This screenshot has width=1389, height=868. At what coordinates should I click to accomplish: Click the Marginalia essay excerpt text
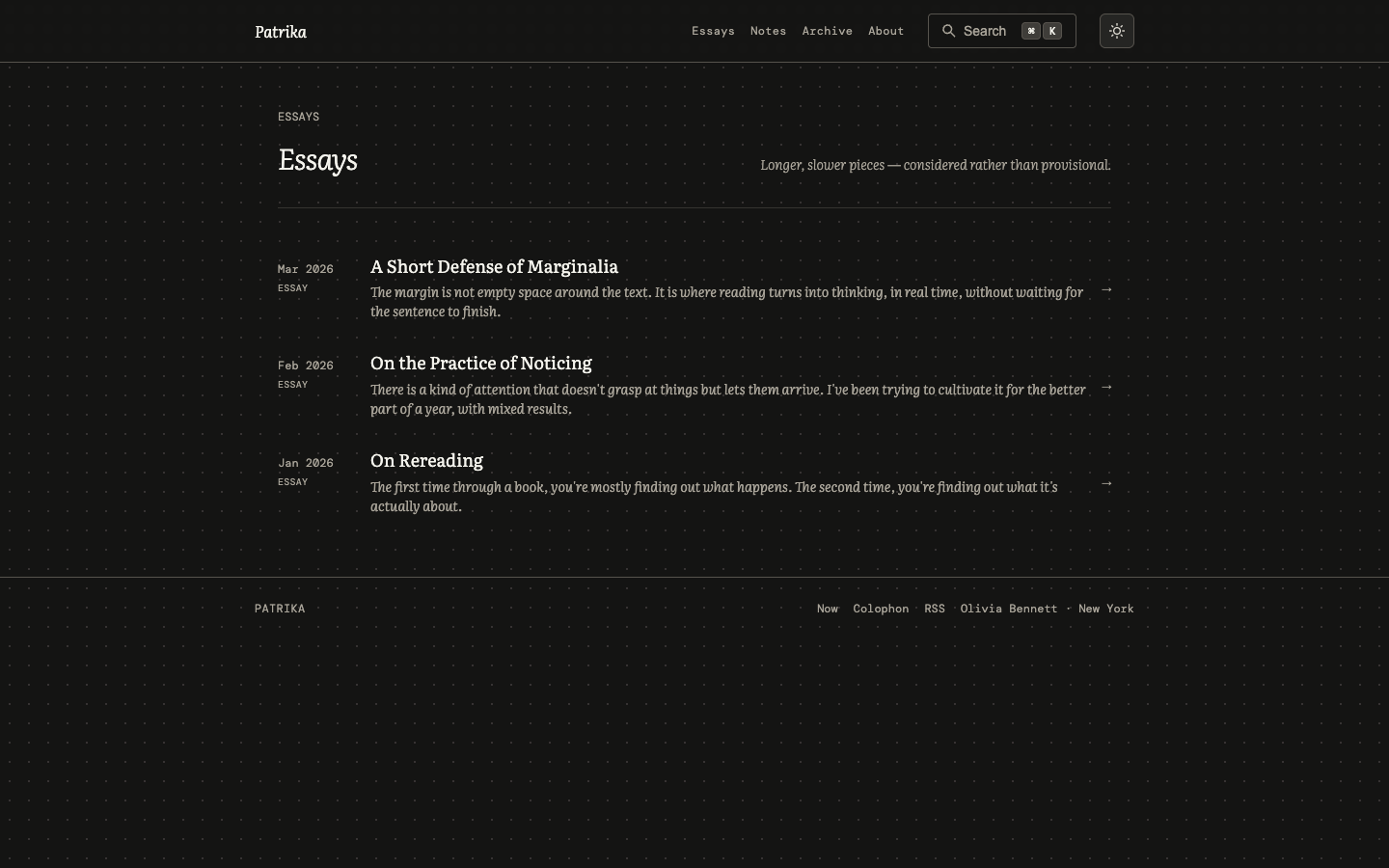727,302
